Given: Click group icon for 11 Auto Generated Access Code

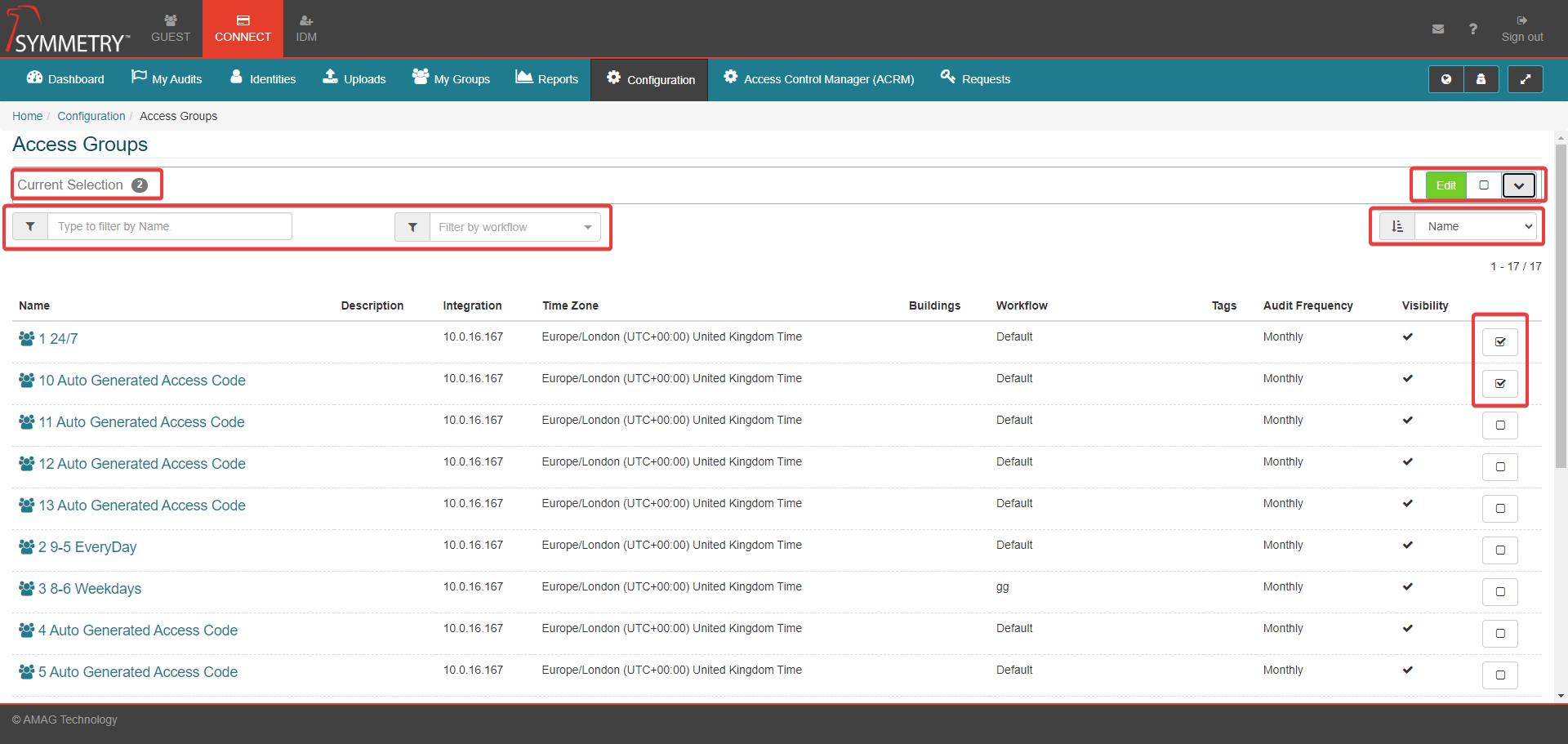Looking at the screenshot, I should tap(27, 421).
